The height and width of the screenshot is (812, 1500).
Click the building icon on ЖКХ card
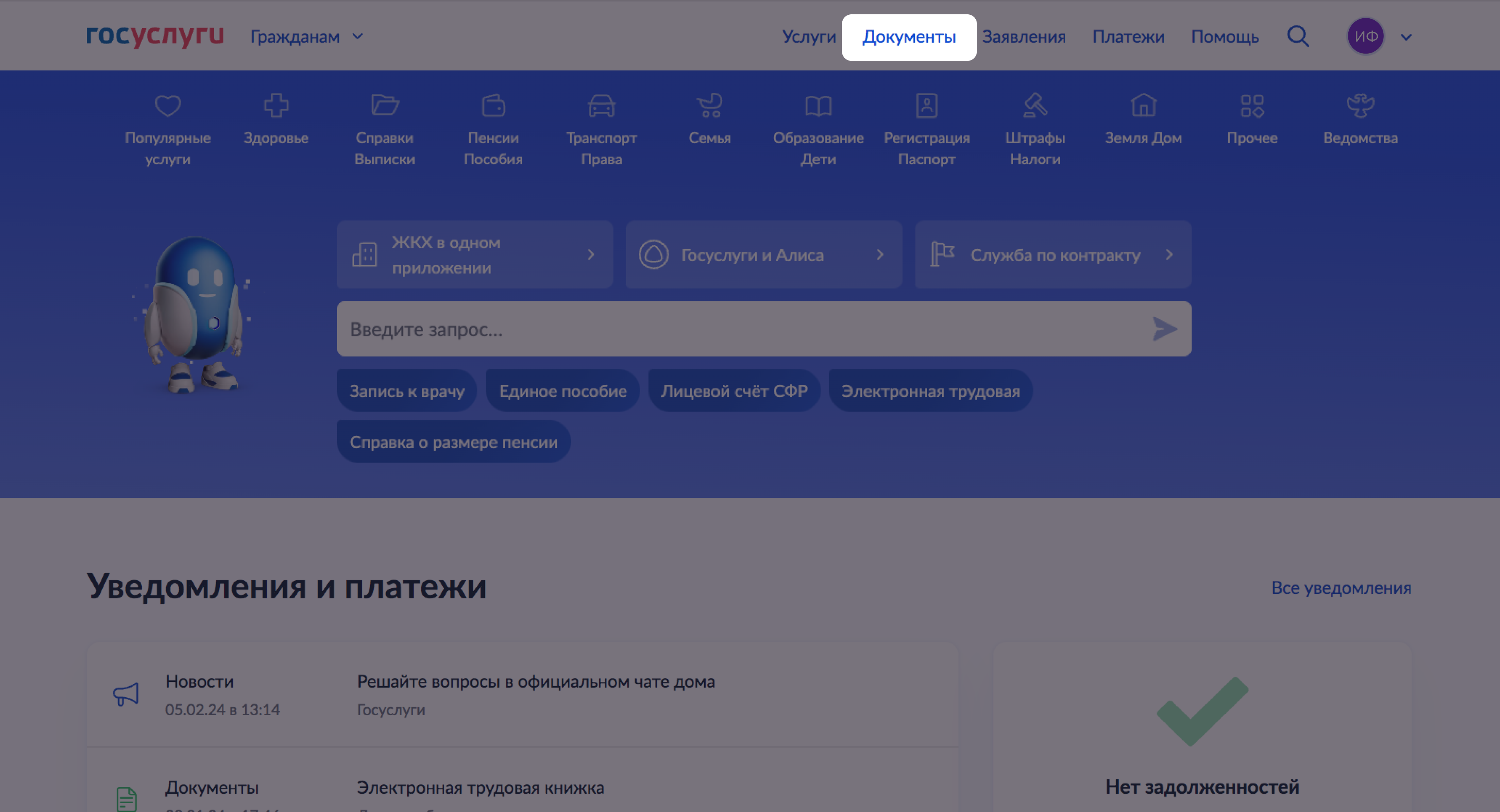pos(365,254)
